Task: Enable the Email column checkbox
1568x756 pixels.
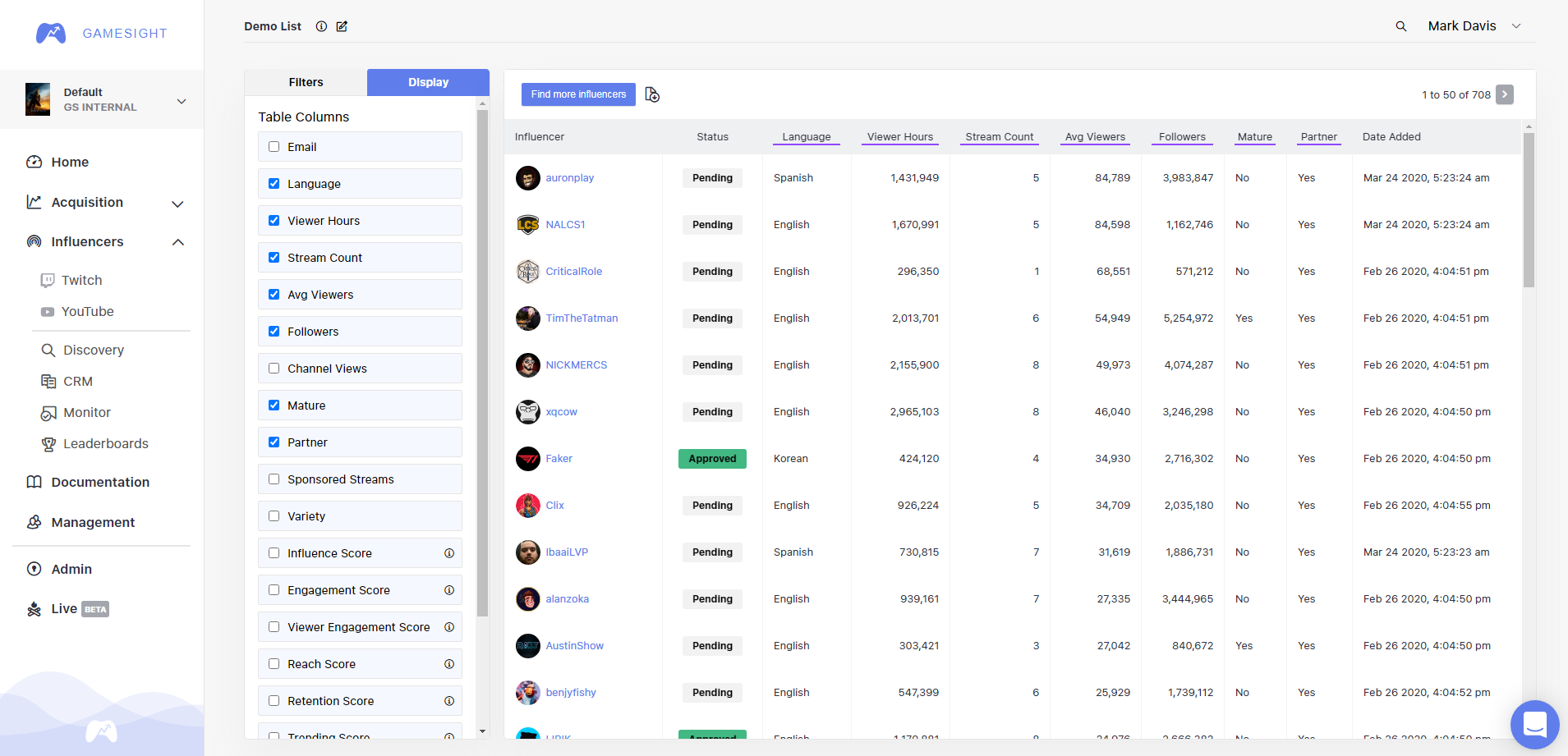Action: pyautogui.click(x=274, y=147)
